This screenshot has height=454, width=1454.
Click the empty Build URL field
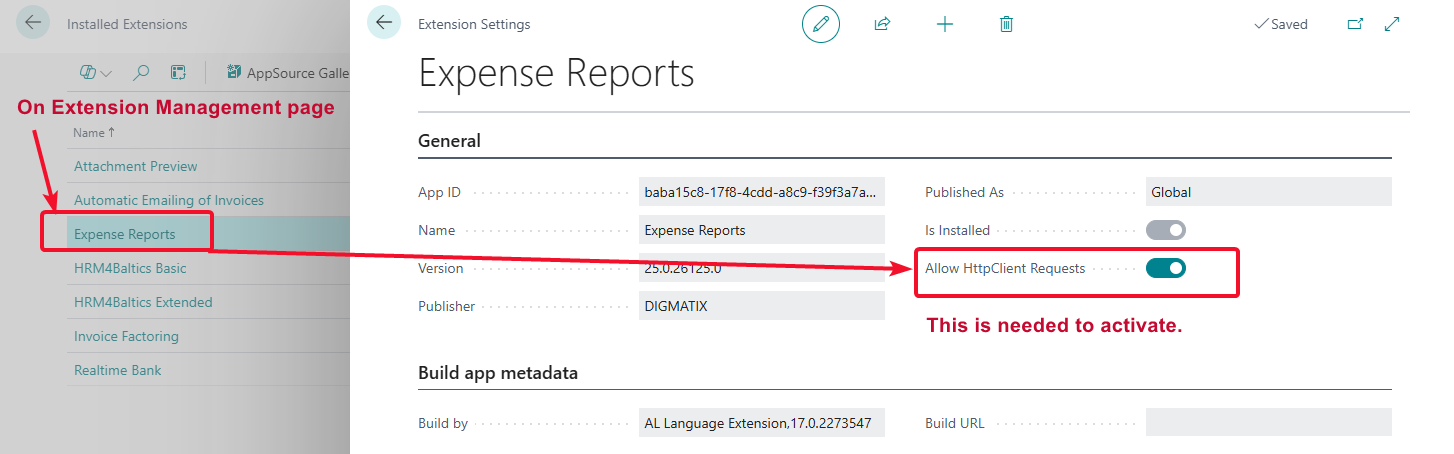point(1269,423)
